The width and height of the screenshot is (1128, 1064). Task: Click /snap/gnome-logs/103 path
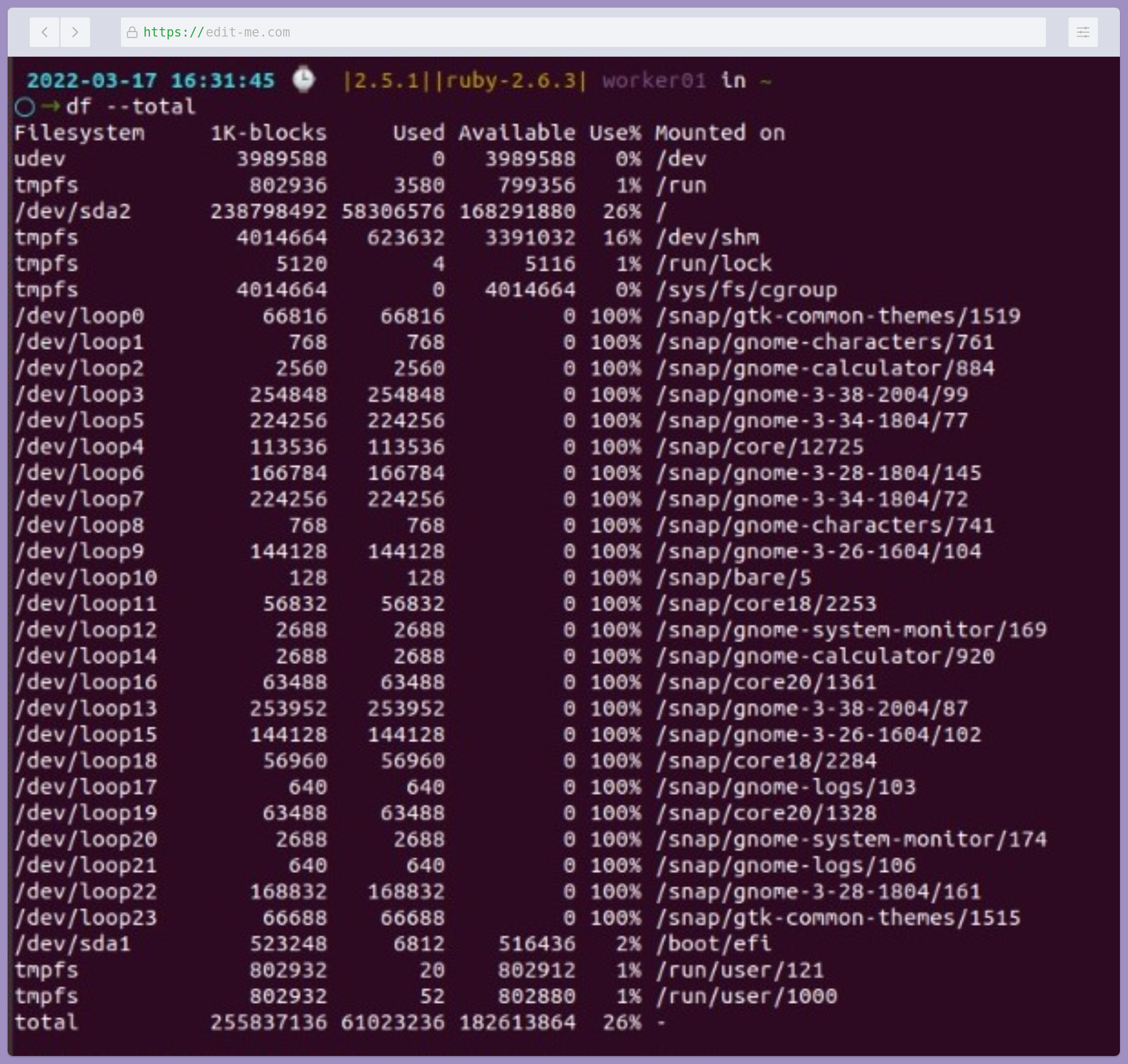click(786, 787)
